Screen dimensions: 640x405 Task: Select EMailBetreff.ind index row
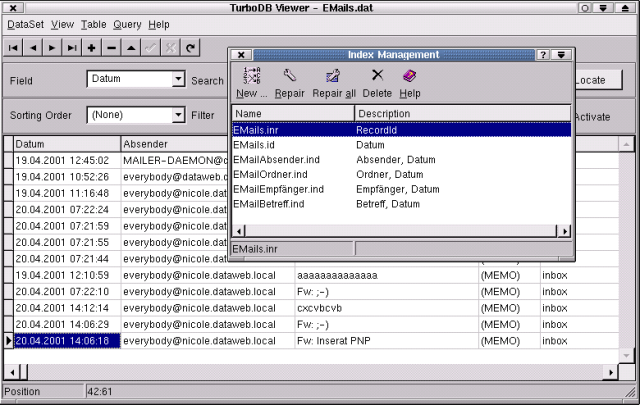click(x=401, y=204)
